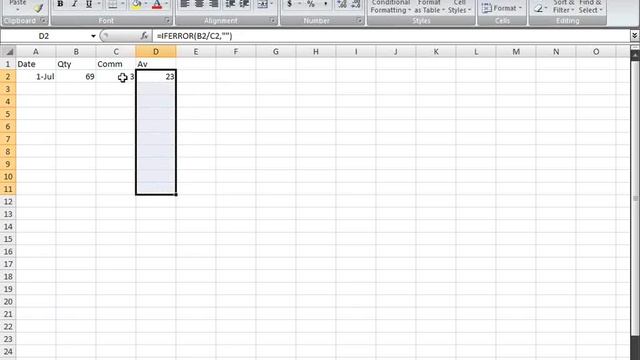Open the Cells Format menu
This screenshot has height=360, width=640.
pyautogui.click(x=501, y=8)
